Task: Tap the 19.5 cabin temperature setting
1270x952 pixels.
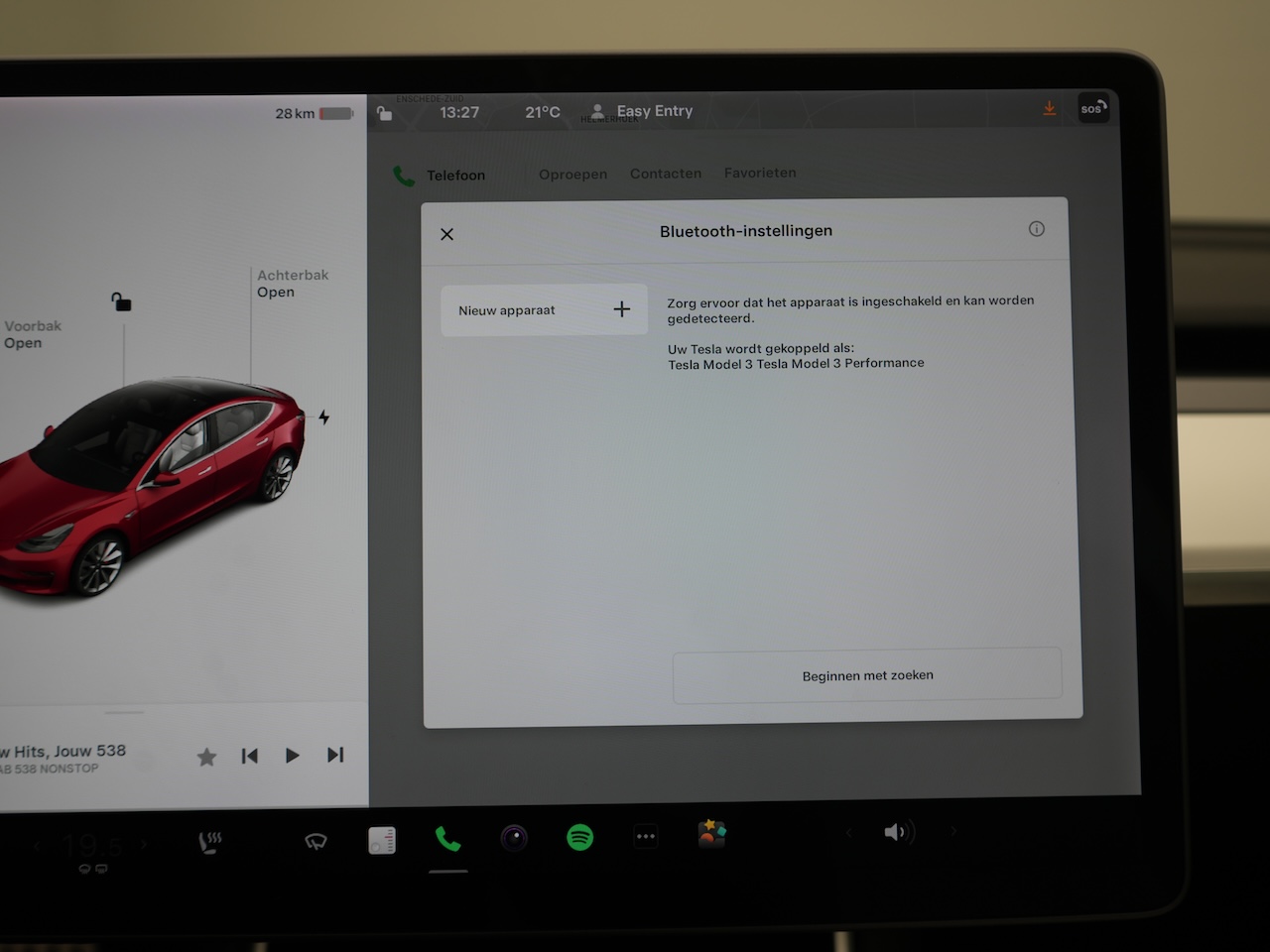Action: tap(92, 846)
